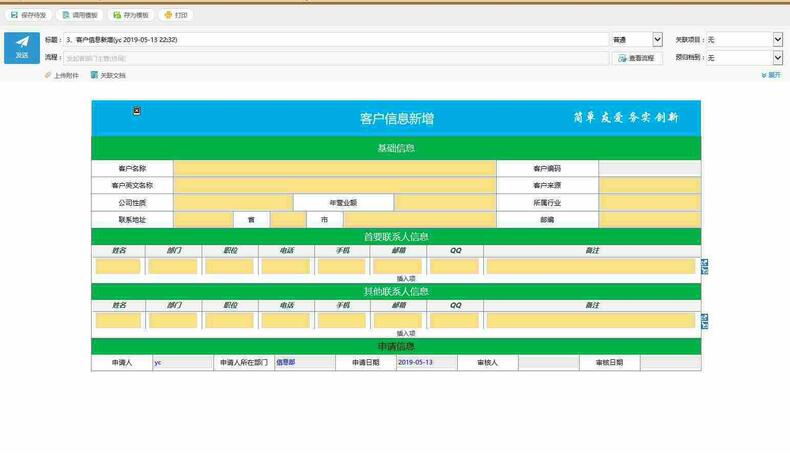Click the 年营业额 input field
Screen dimensions: 790x453
(x=445, y=203)
